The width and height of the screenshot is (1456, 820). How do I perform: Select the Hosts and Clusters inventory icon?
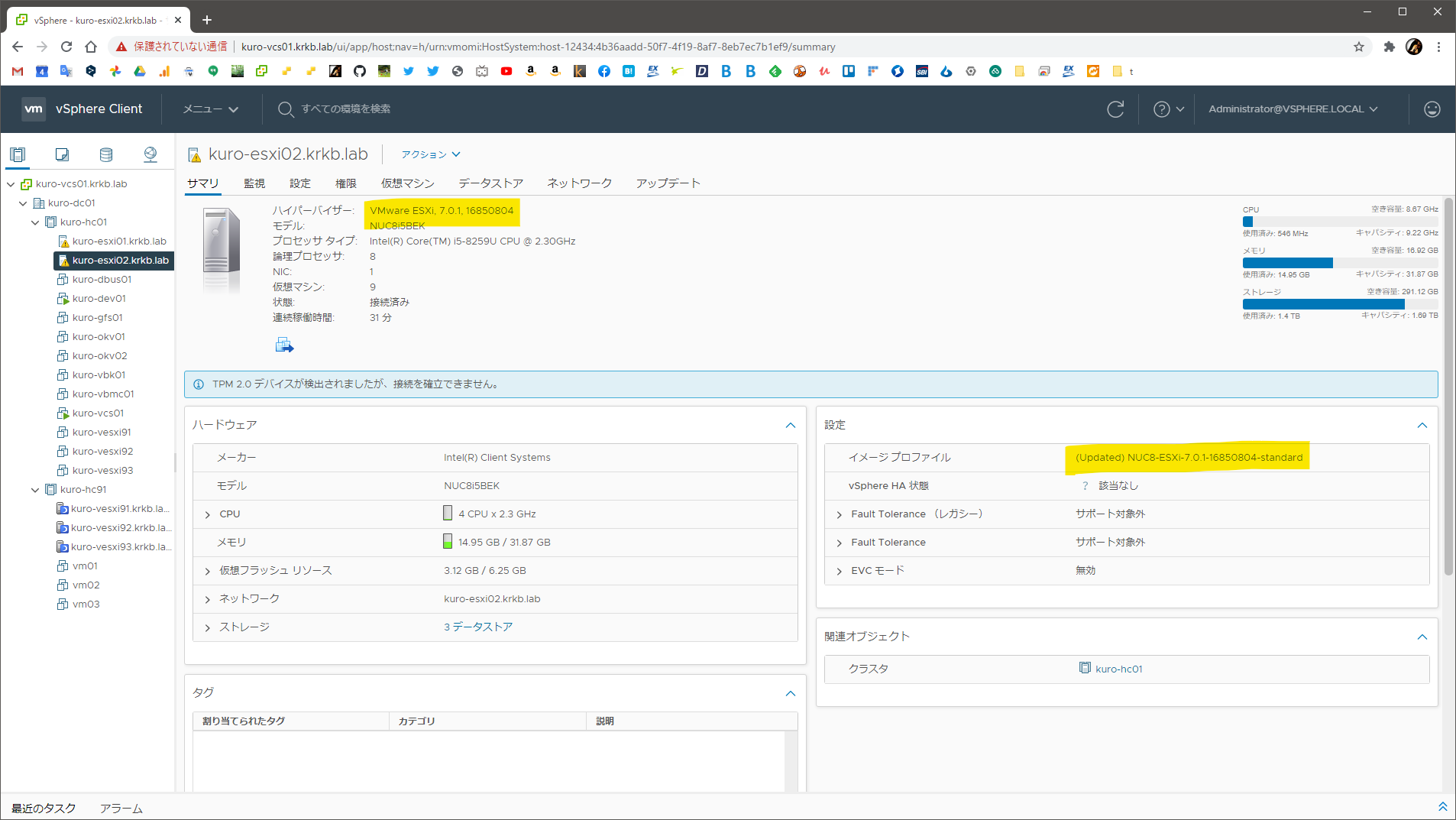tap(18, 154)
